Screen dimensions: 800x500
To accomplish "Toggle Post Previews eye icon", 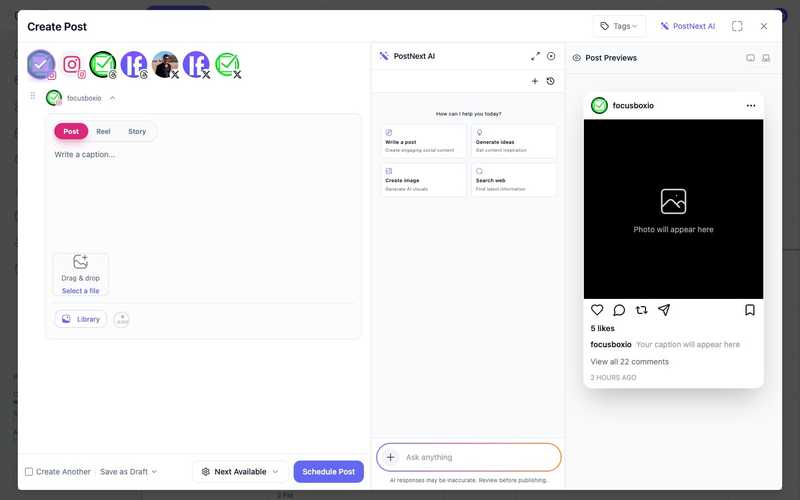I will (577, 58).
